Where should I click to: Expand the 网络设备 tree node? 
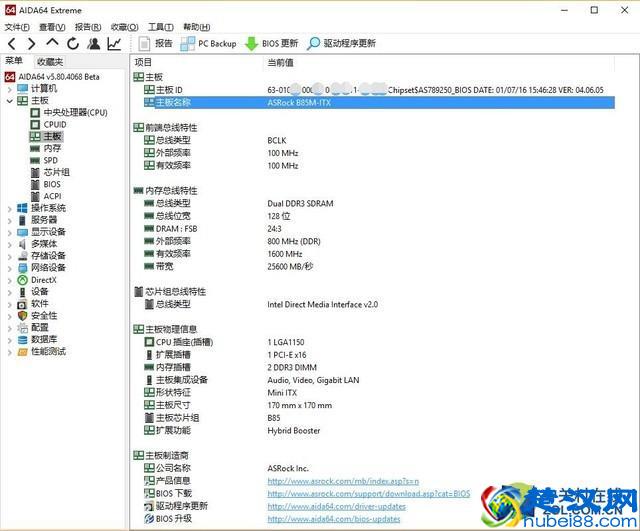10,268
